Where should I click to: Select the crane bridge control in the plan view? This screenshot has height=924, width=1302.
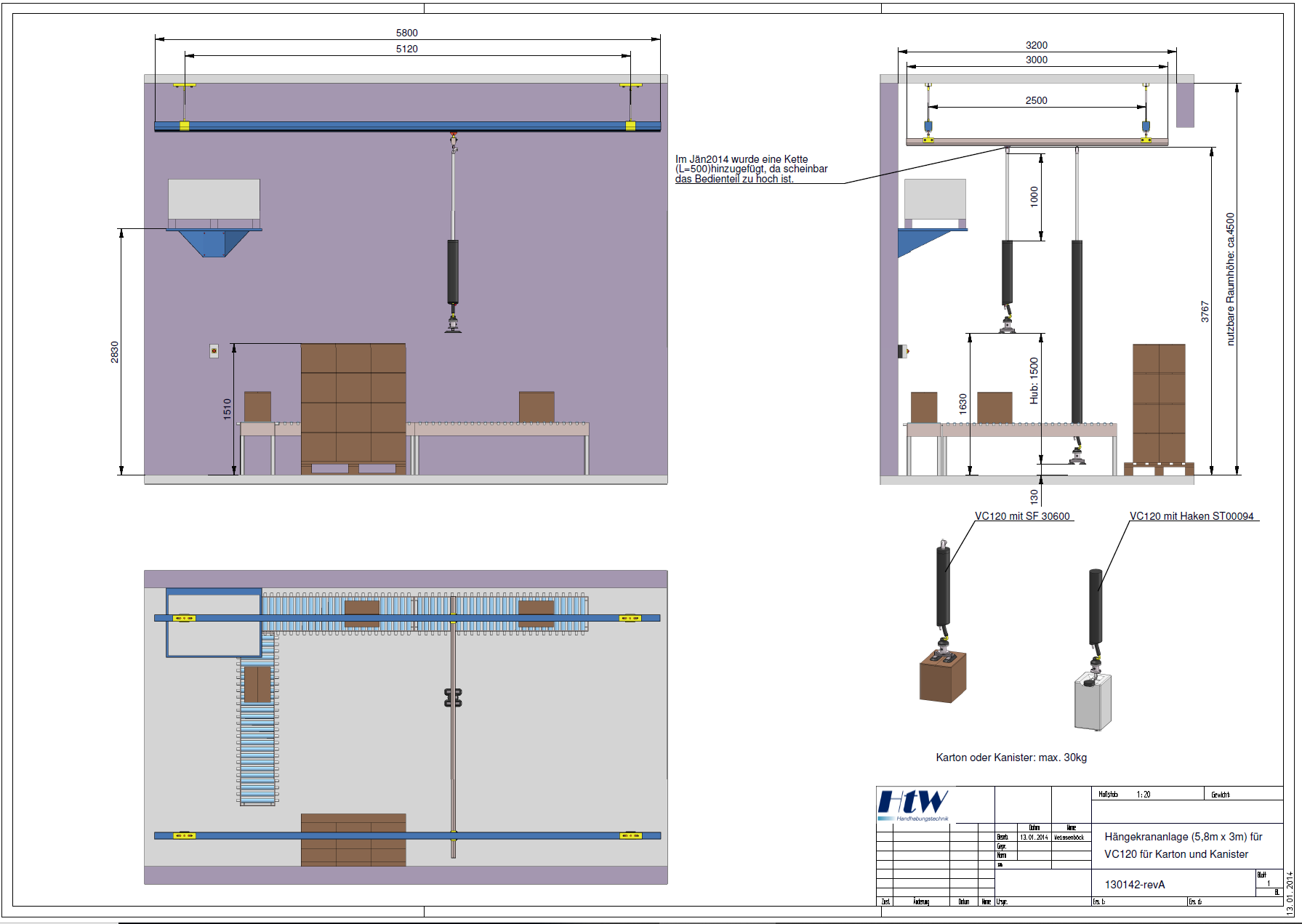coord(453,698)
